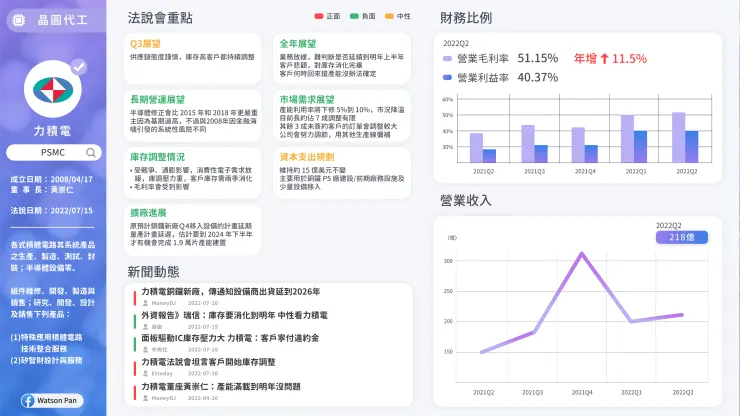Open the 力積電 company logo
The image size is (740, 416).
(x=52, y=89)
